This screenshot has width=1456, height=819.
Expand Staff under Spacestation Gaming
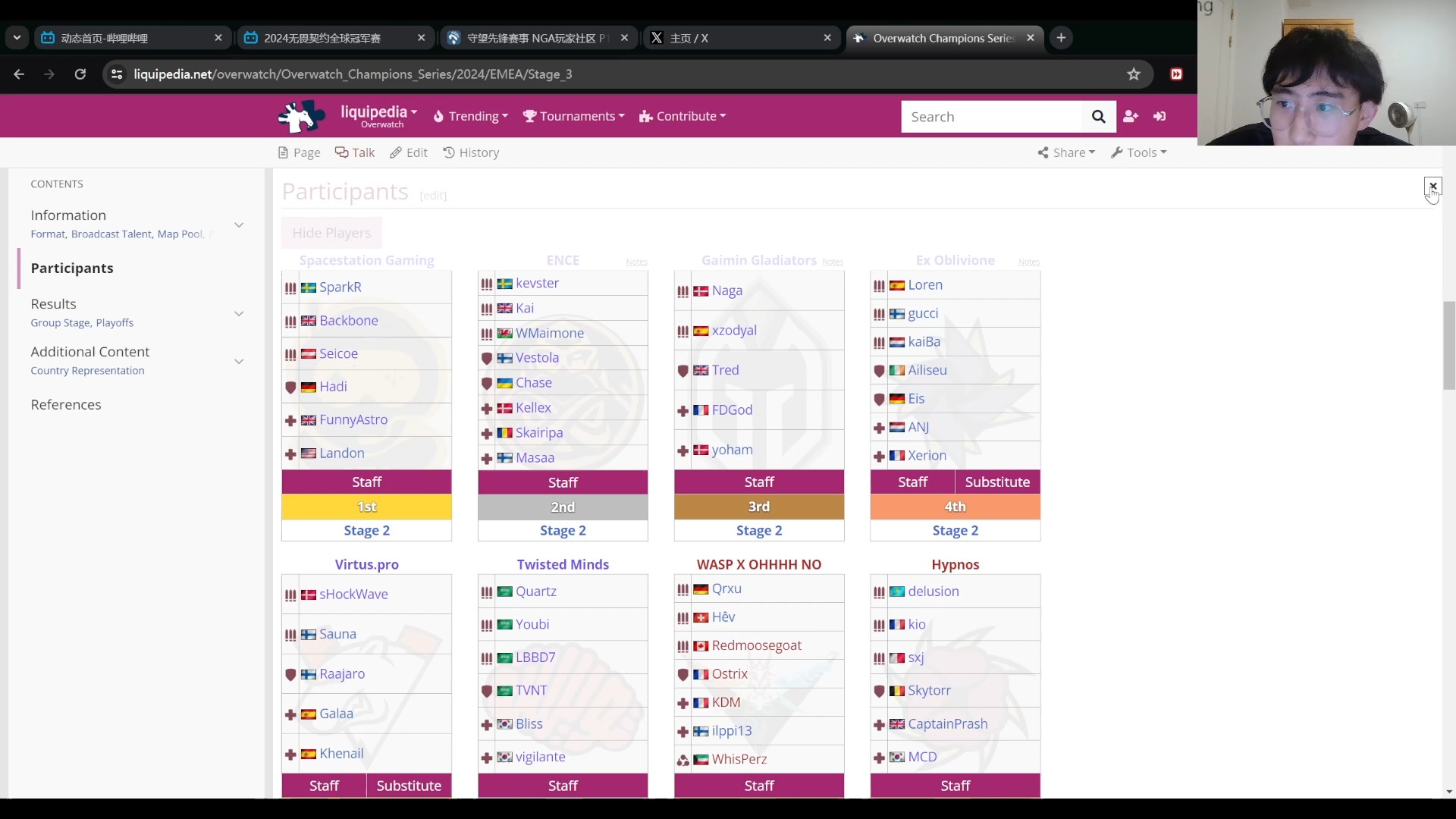pyautogui.click(x=367, y=482)
